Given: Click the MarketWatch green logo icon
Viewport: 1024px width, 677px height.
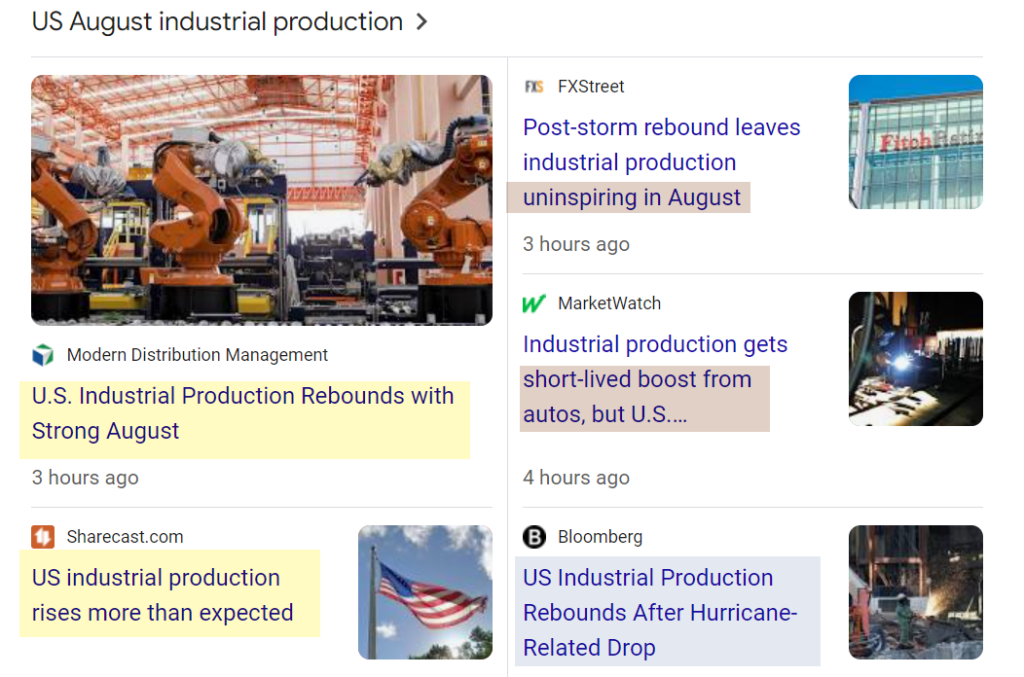Looking at the screenshot, I should point(534,304).
